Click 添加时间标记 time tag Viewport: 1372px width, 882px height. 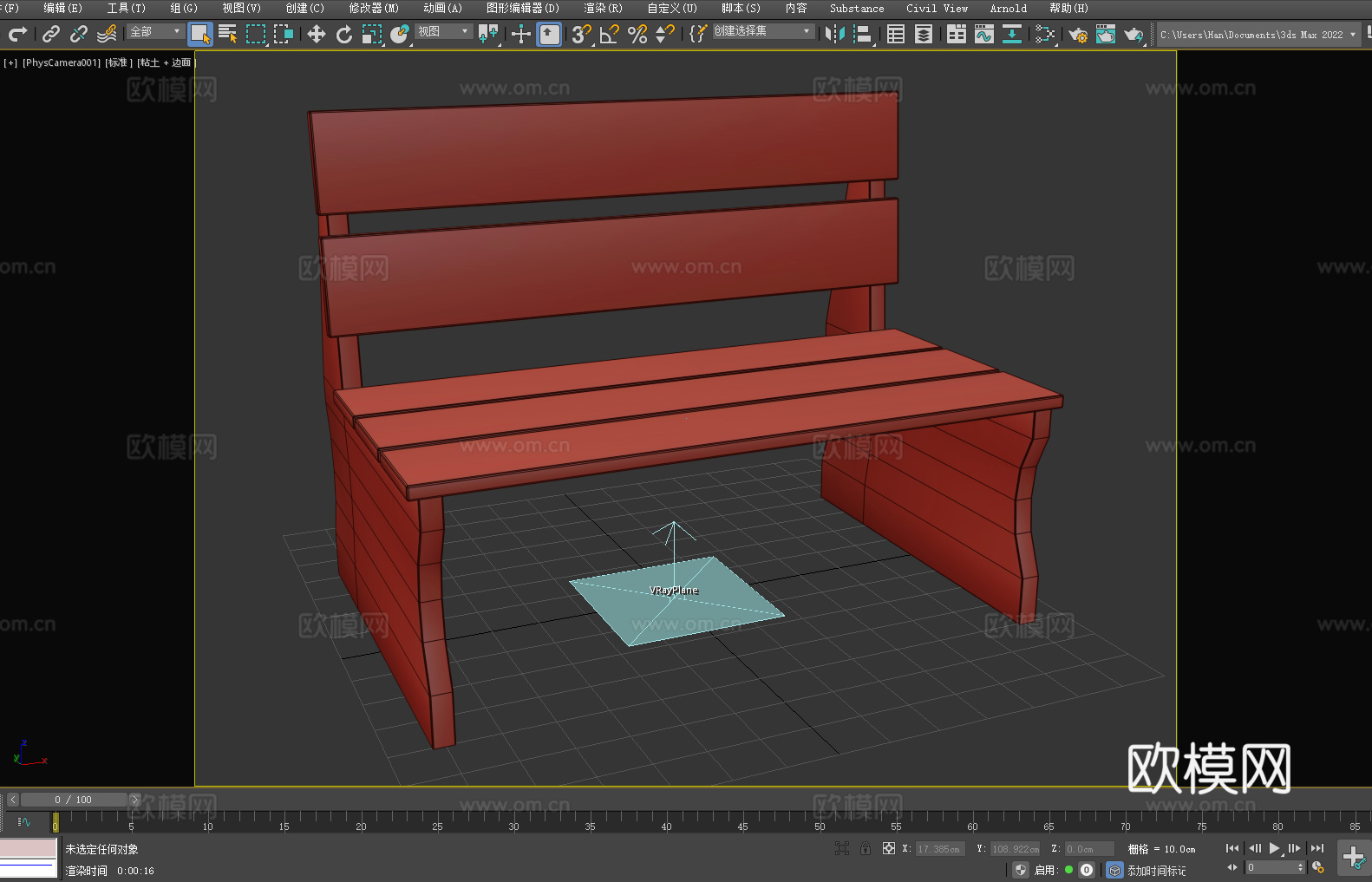(1156, 870)
